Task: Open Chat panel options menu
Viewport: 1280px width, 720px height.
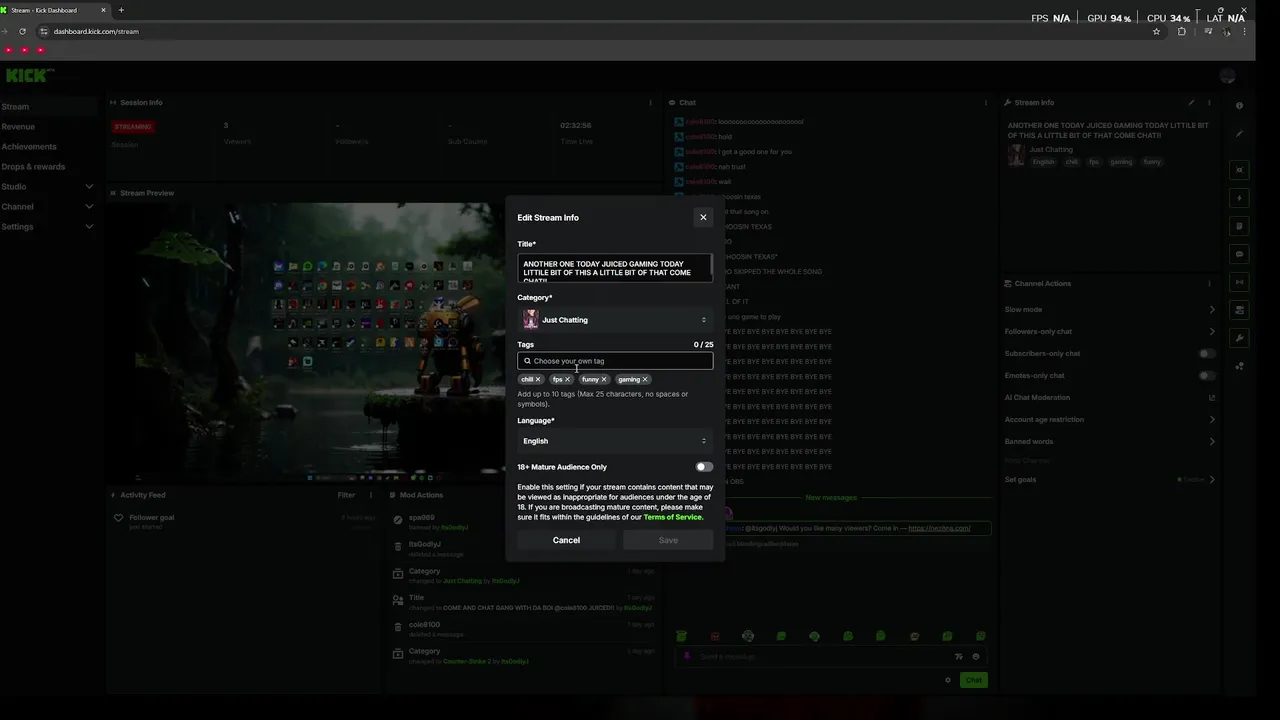Action: (x=986, y=102)
